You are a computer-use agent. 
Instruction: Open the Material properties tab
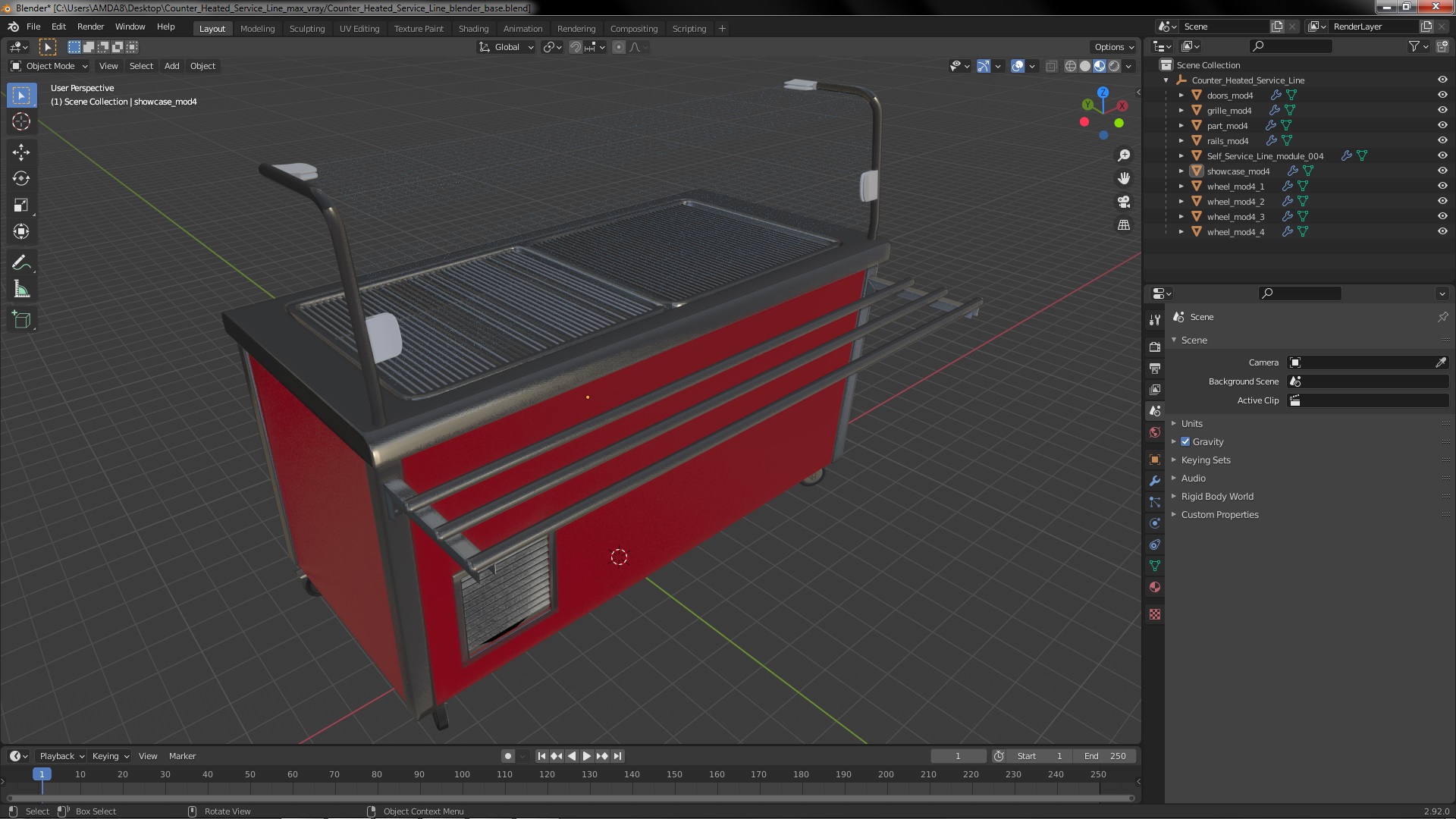(1155, 587)
